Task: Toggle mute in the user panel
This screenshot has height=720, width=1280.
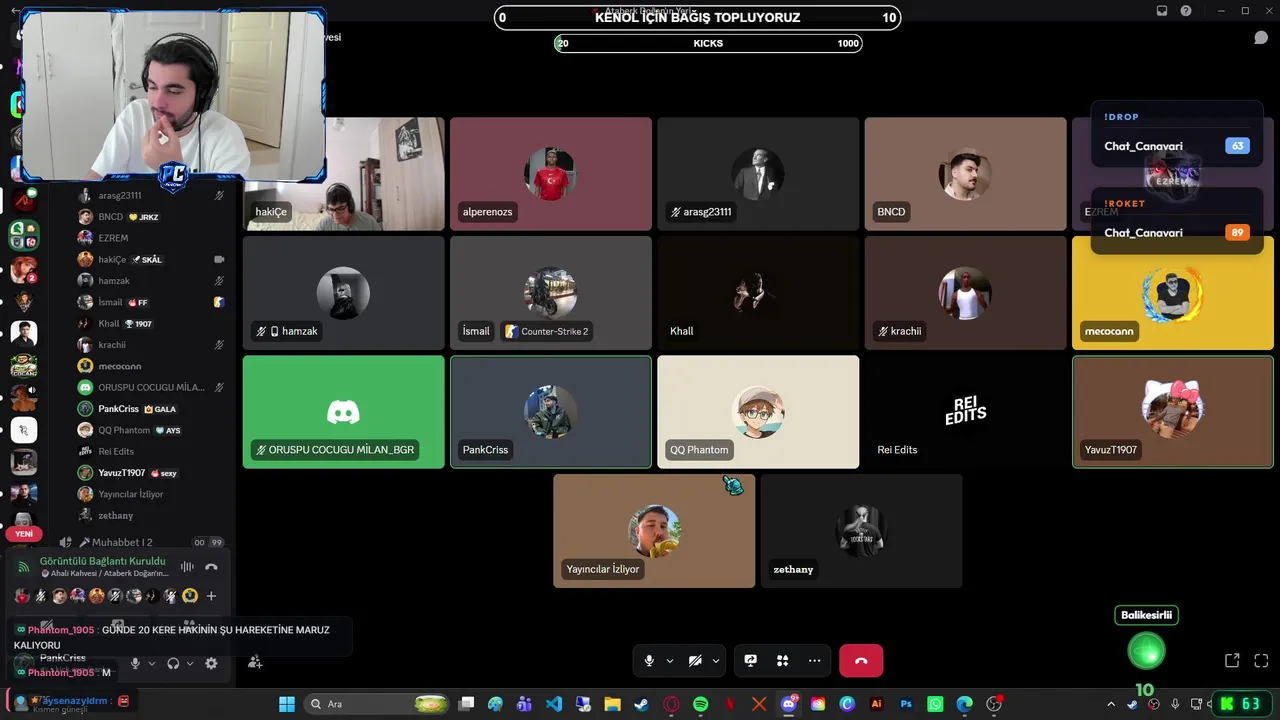Action: [x=135, y=663]
